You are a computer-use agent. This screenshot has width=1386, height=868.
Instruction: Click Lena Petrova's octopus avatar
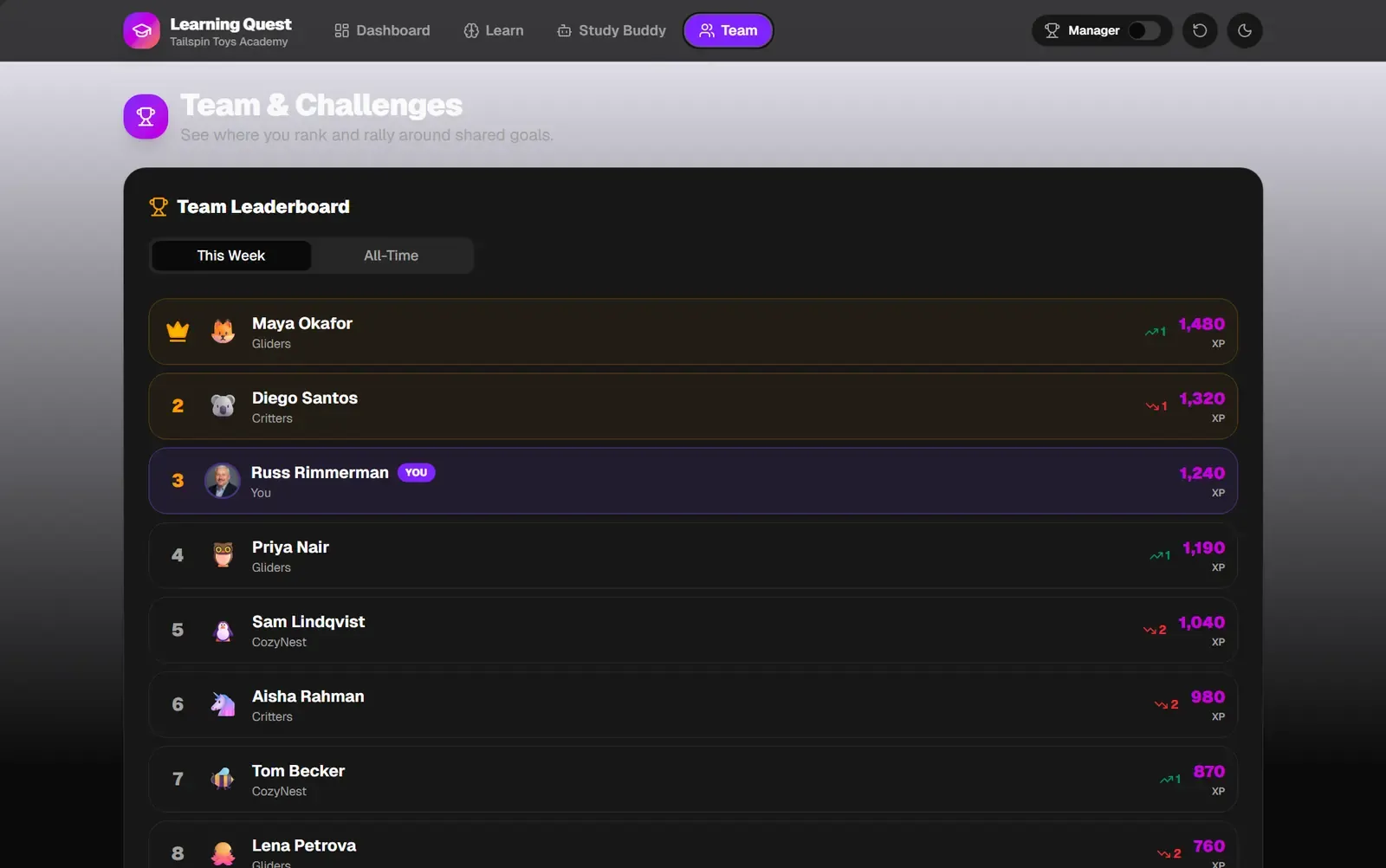pyautogui.click(x=223, y=853)
